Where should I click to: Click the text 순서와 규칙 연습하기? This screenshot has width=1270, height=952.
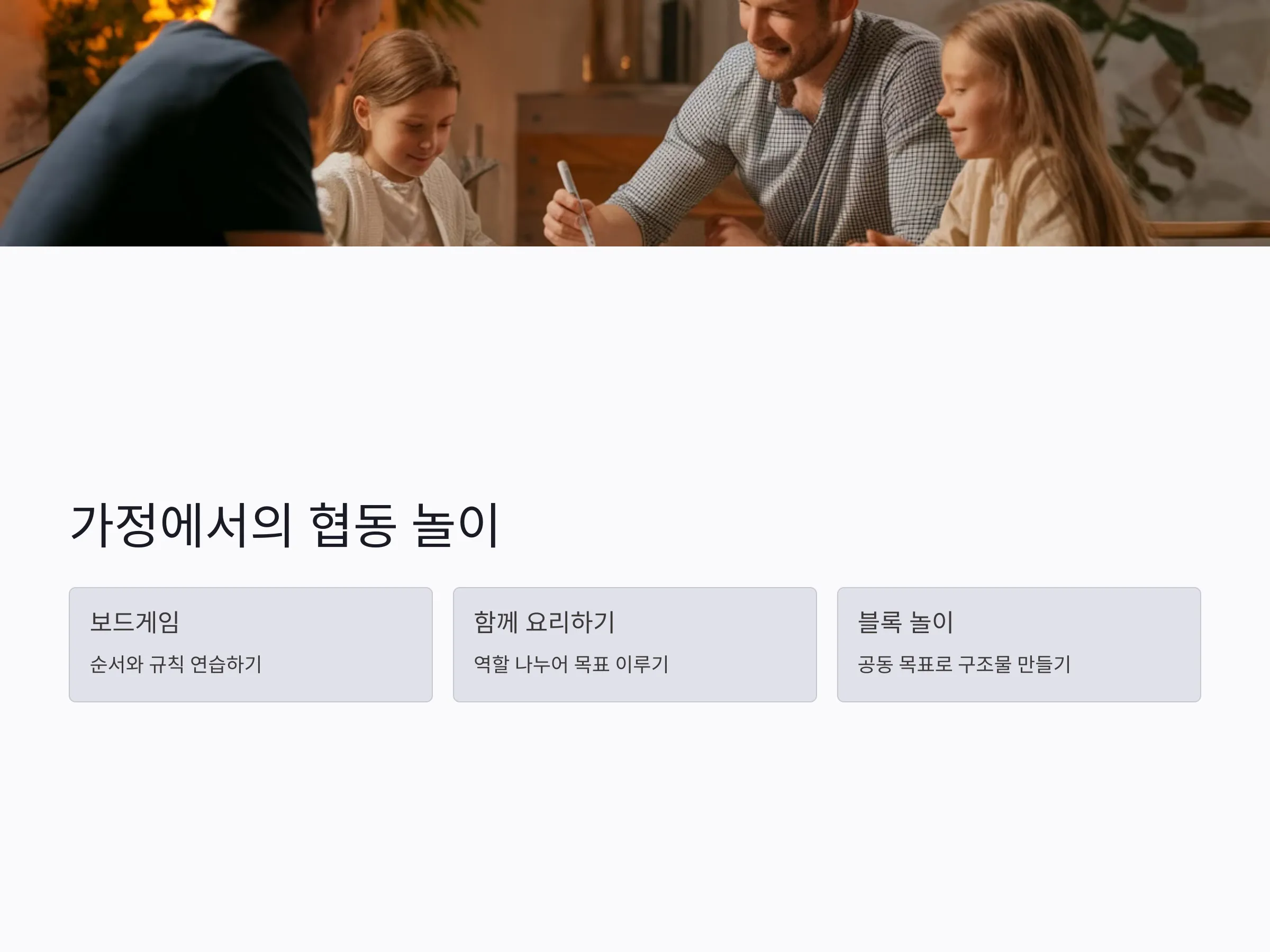coord(176,664)
